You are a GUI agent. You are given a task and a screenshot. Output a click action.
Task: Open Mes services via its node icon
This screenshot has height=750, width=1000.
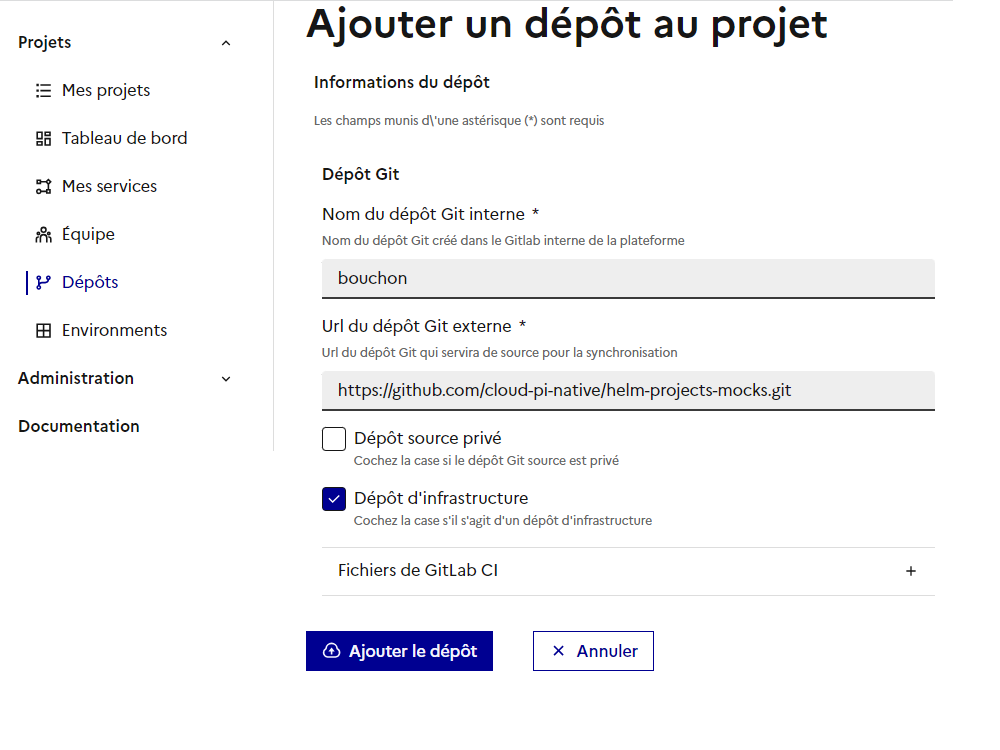pos(43,186)
